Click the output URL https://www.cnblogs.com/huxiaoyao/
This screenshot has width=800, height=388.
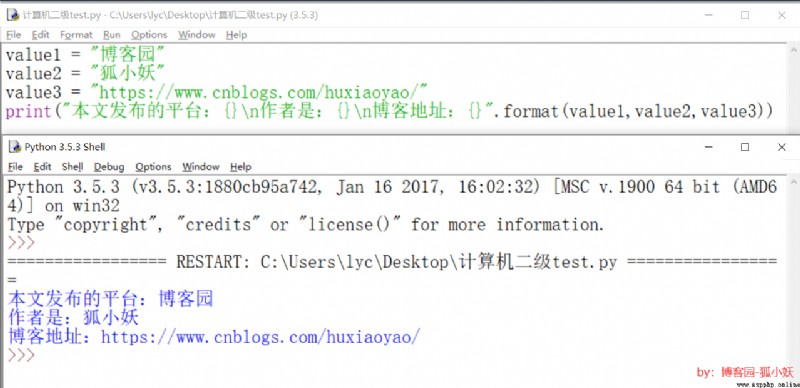(261, 337)
